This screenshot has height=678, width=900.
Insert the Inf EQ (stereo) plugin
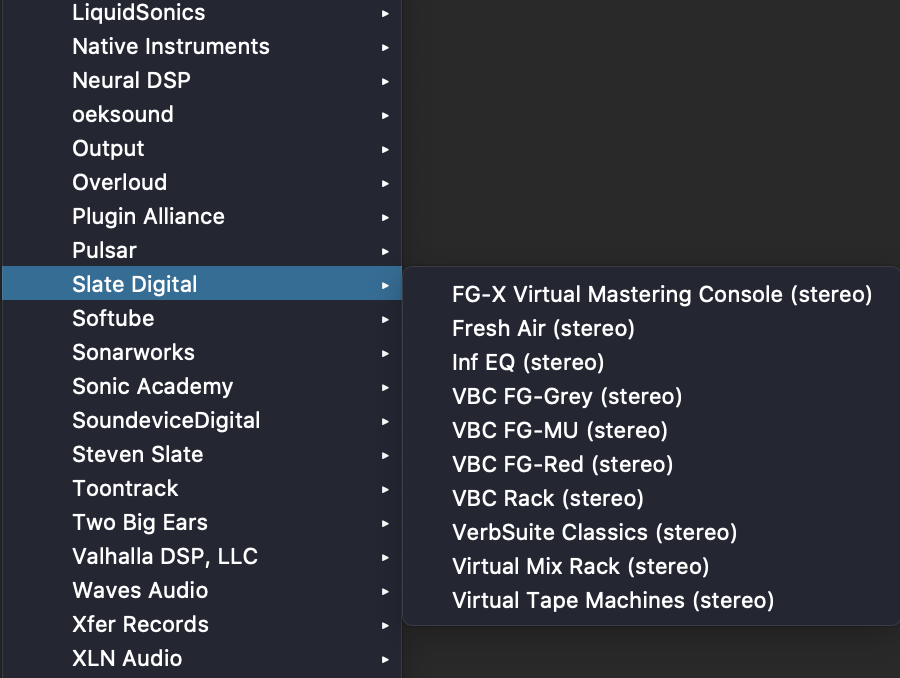[x=651, y=362]
